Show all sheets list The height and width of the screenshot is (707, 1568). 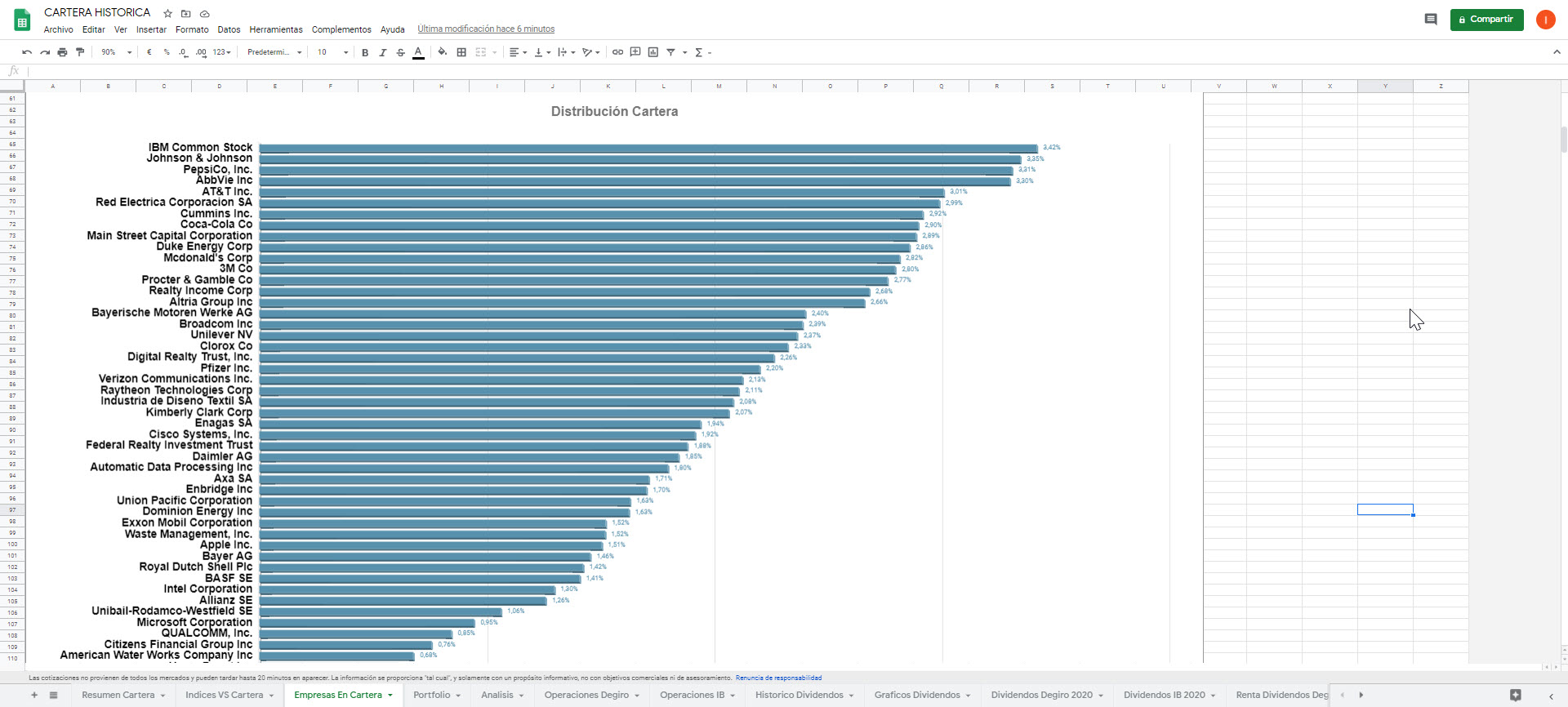(54, 695)
